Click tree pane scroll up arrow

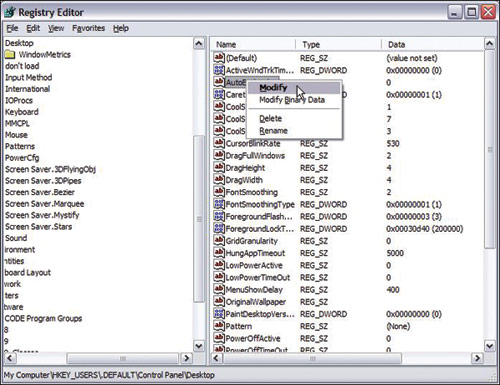coord(199,43)
